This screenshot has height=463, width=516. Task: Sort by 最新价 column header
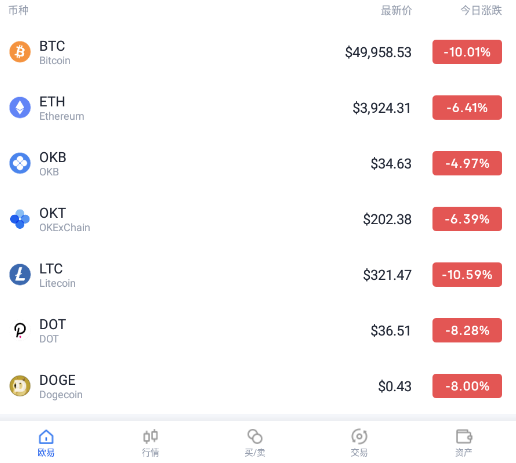(396, 10)
